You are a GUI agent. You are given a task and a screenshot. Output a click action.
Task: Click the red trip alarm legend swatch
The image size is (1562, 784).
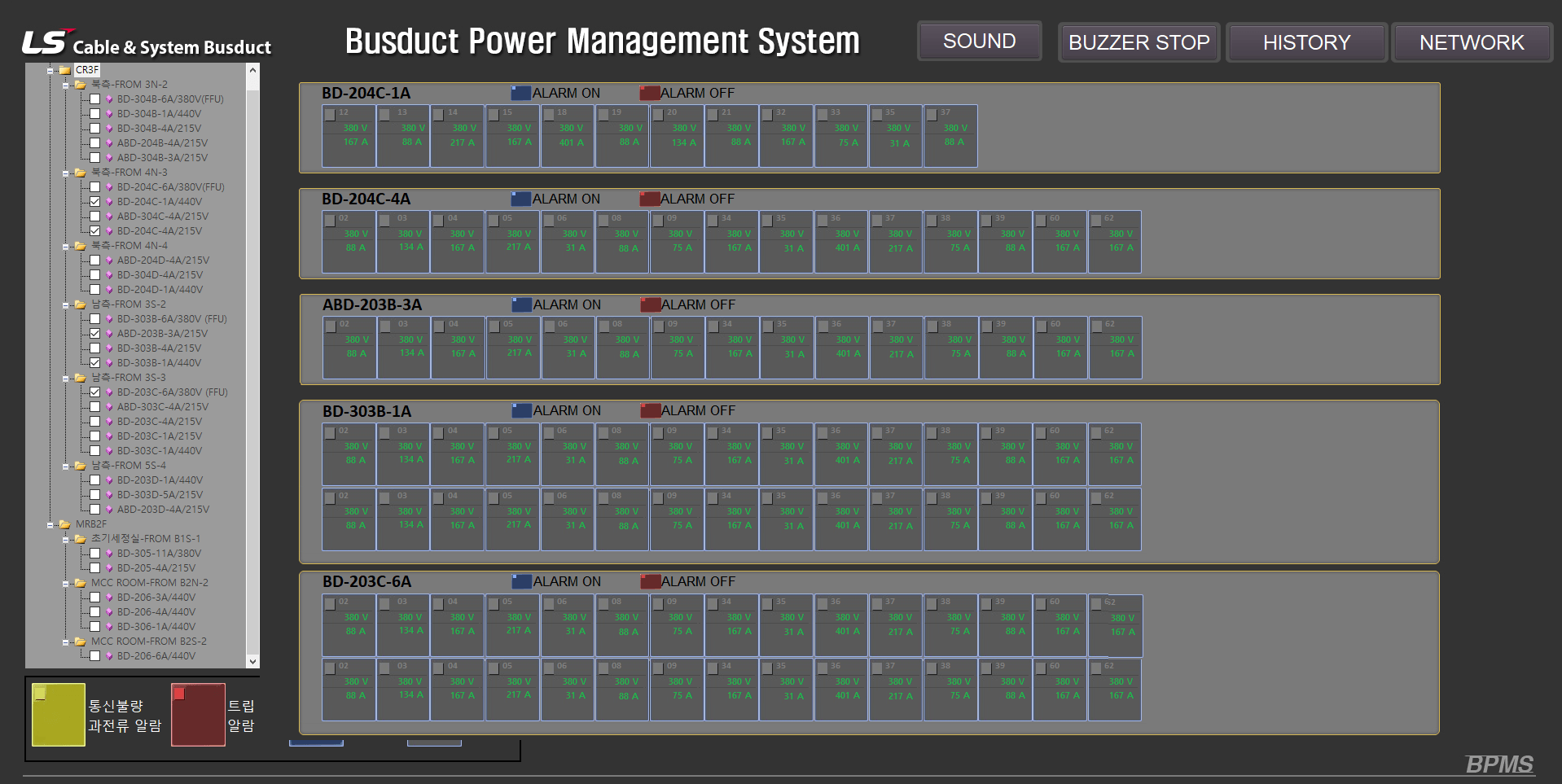pyautogui.click(x=198, y=714)
